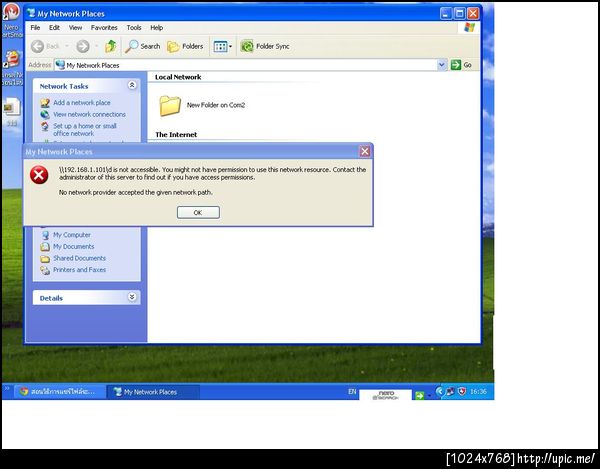
Task: Open the Favorites menu
Action: click(104, 28)
